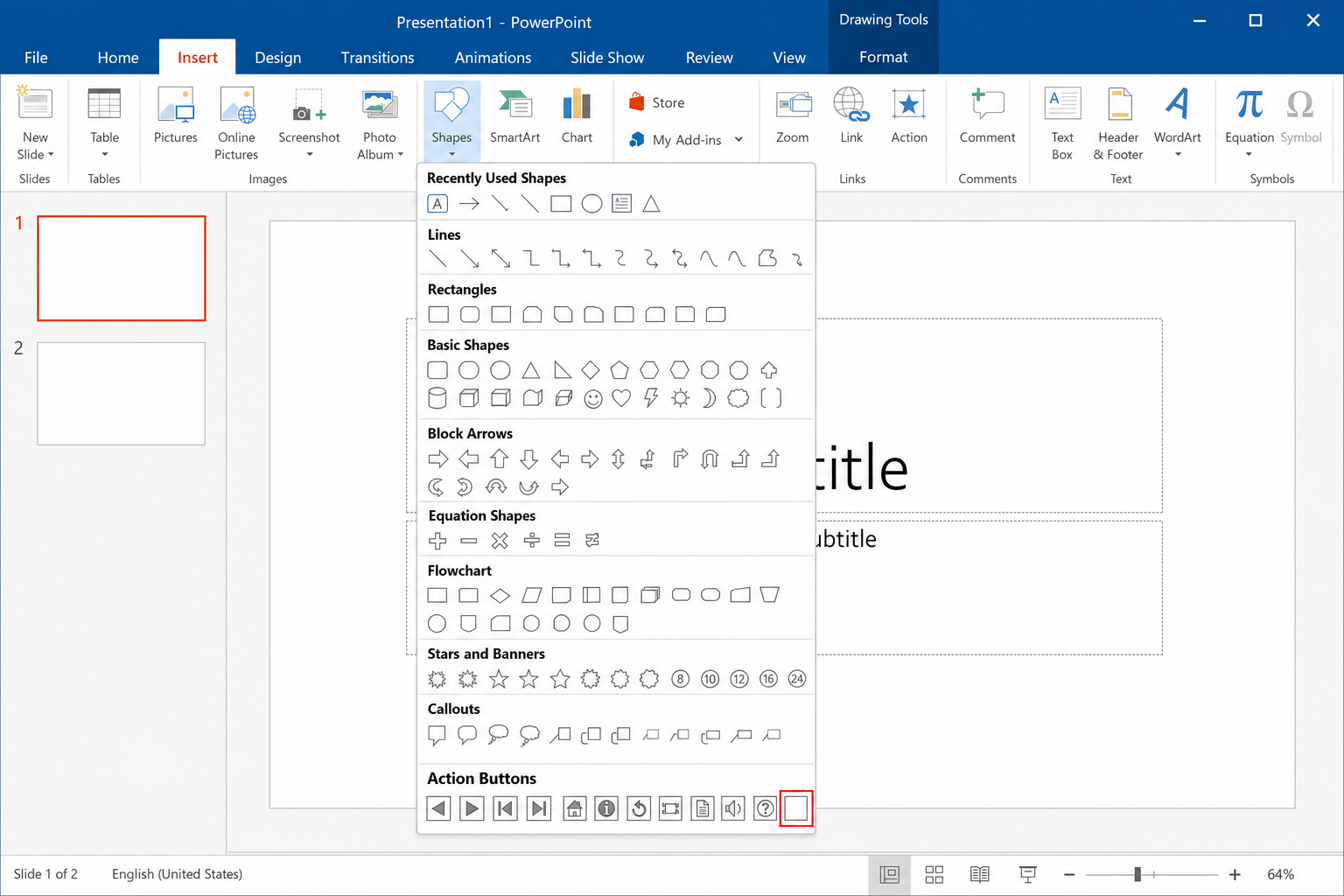Select slide 2 thumbnail
Screen dimensions: 1344x896
(122, 394)
